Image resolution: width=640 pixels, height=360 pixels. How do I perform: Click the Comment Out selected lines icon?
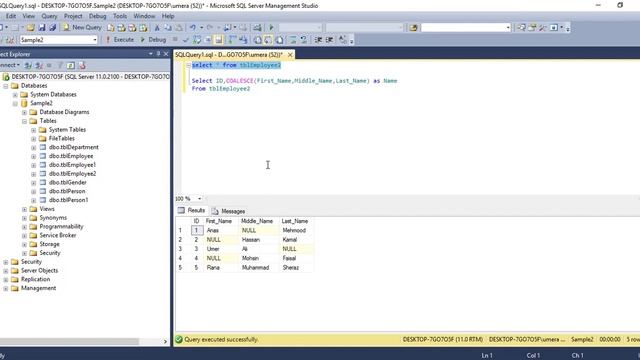pos(293,40)
